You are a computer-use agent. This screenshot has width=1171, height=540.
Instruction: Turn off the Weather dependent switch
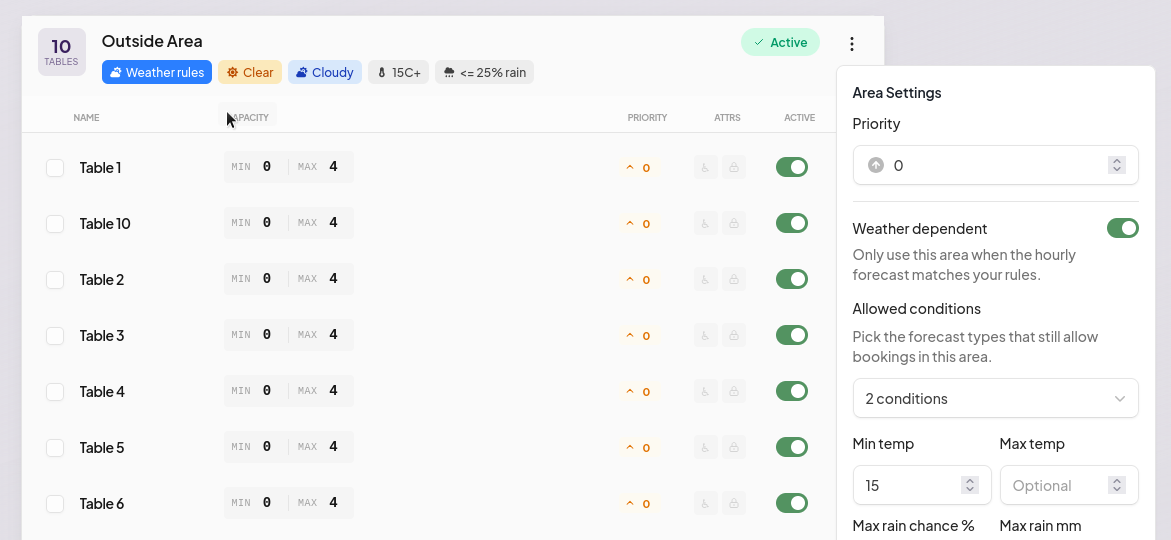click(x=1122, y=228)
